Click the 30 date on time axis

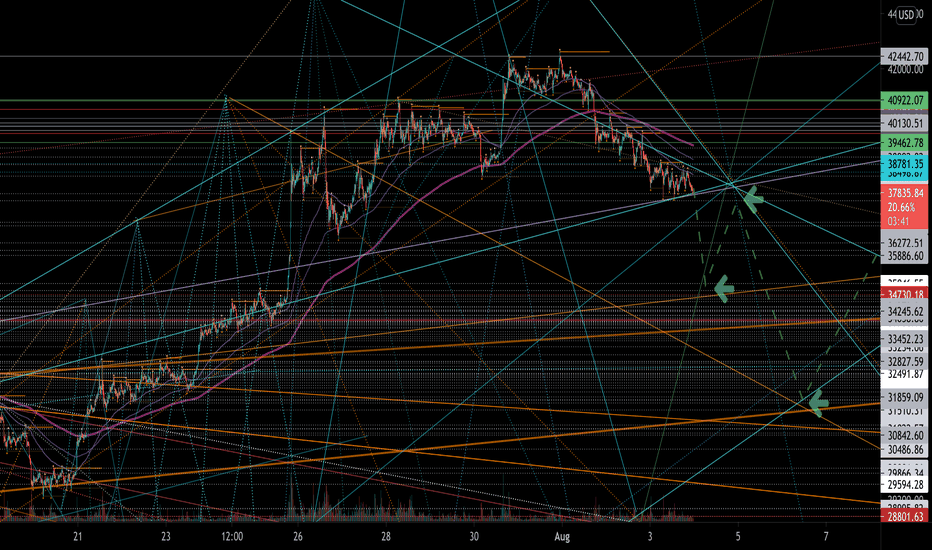tap(474, 537)
